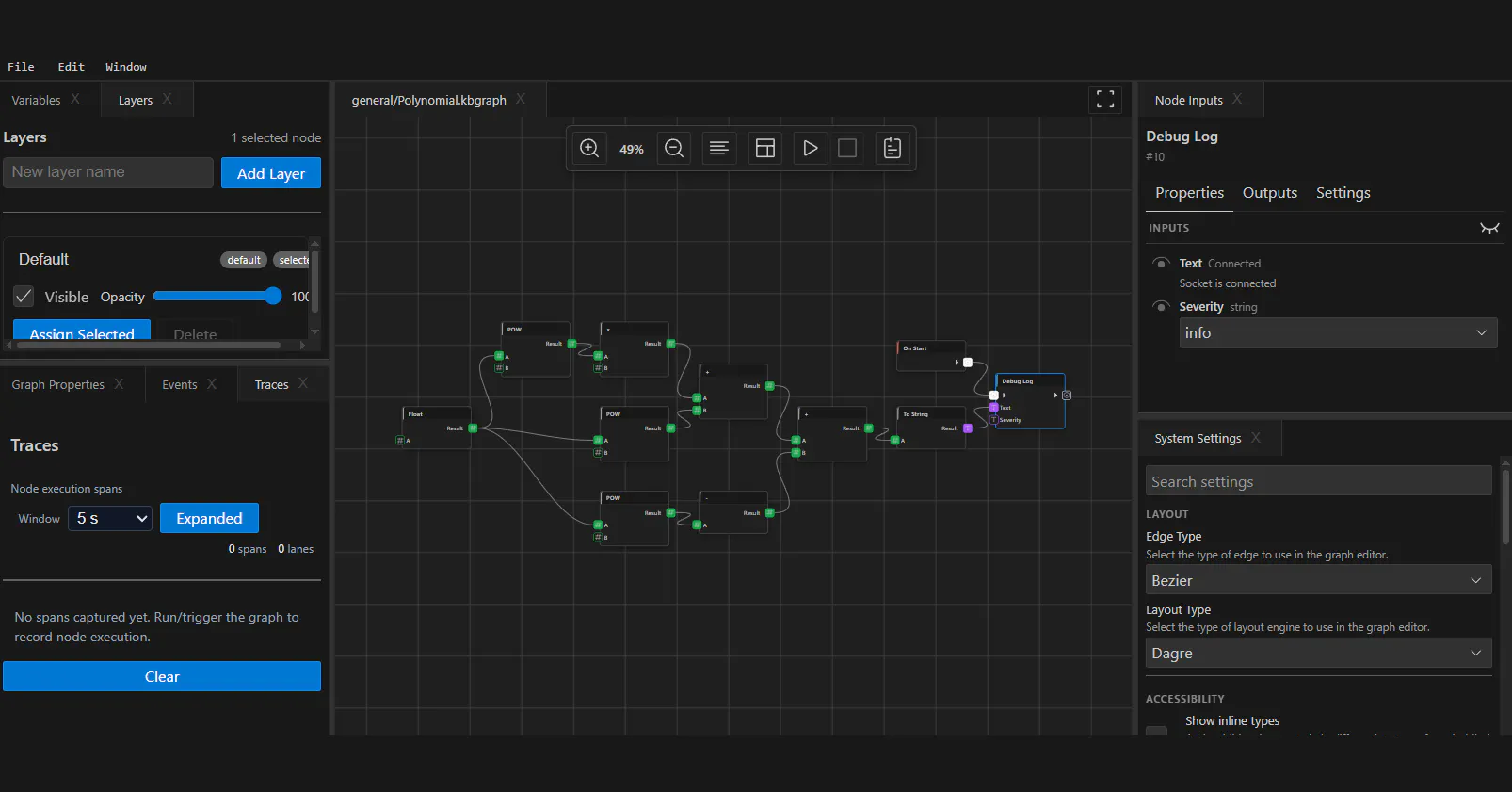Click the Debug Log node's purple Text port
This screenshot has height=792, width=1512.
(x=994, y=408)
